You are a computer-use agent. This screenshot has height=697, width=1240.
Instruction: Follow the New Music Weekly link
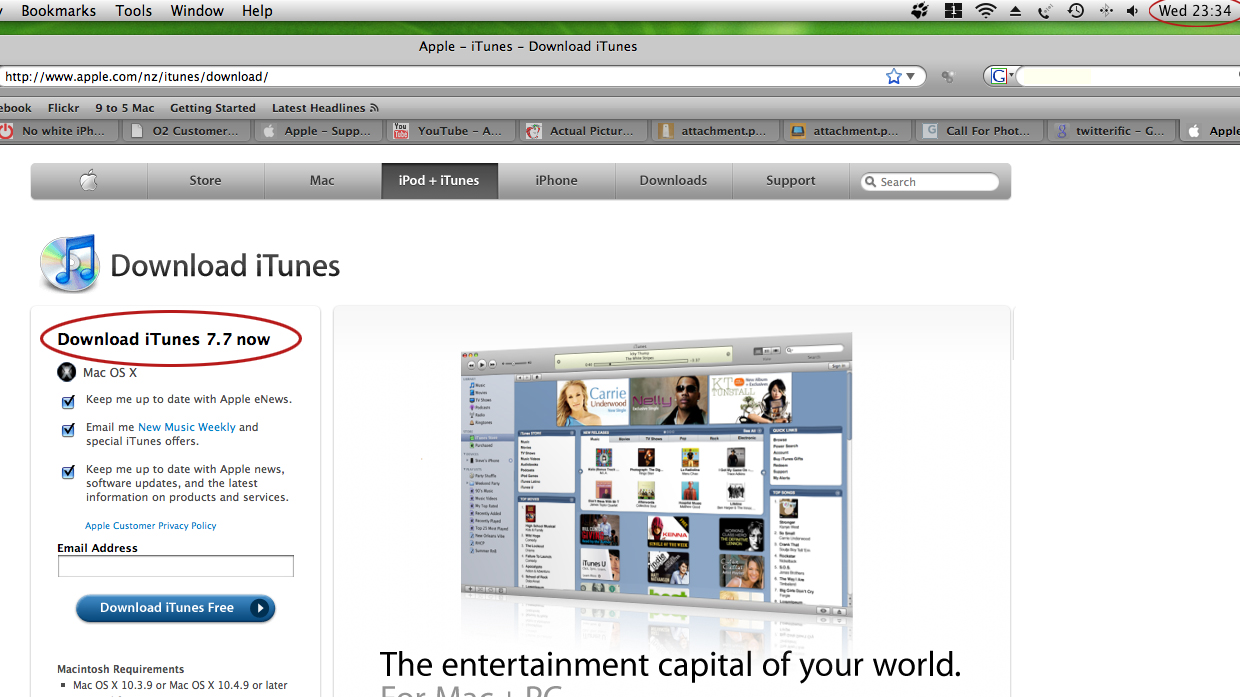[x=187, y=427]
